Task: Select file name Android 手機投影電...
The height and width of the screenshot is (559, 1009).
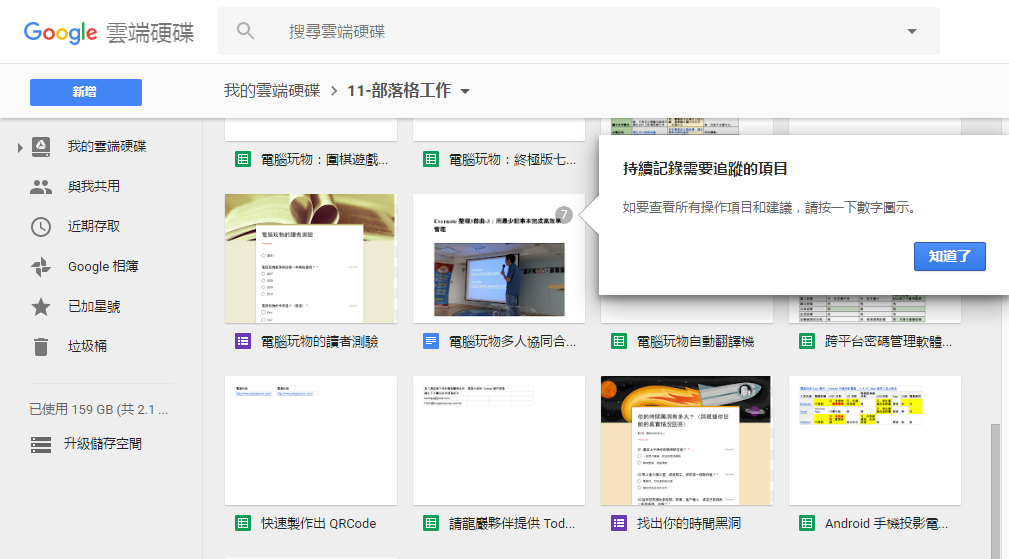Action: tap(886, 524)
